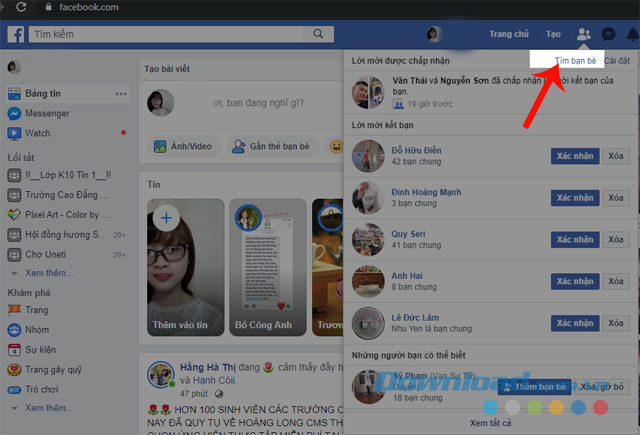Open Bảng tin options three dots
640x435 pixels.
[121, 94]
